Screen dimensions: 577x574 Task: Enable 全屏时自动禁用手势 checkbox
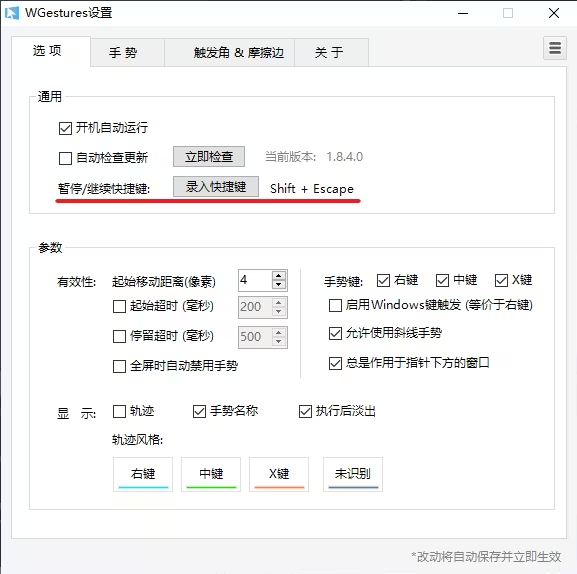(x=119, y=366)
